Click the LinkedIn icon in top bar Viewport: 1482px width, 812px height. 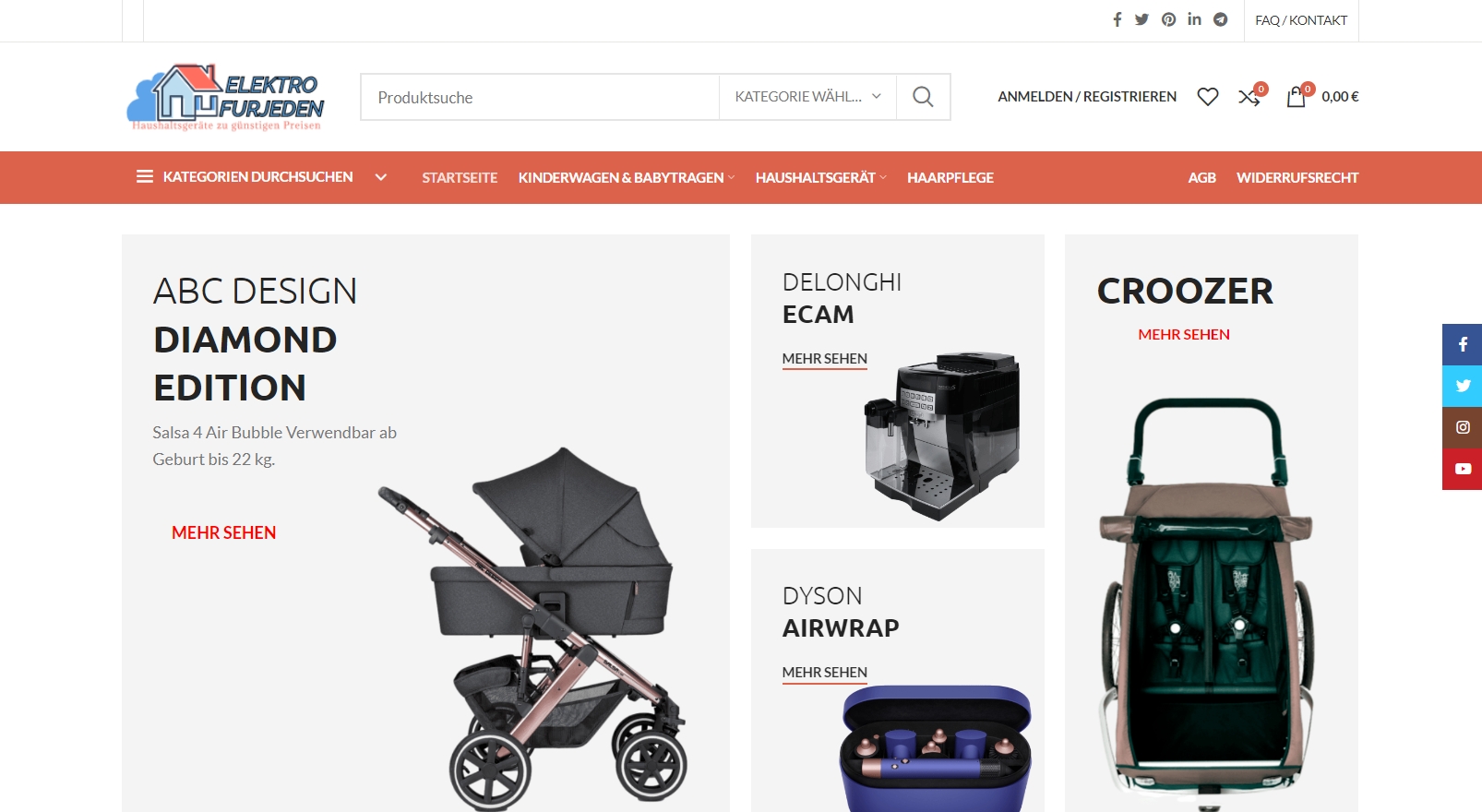tap(1194, 19)
